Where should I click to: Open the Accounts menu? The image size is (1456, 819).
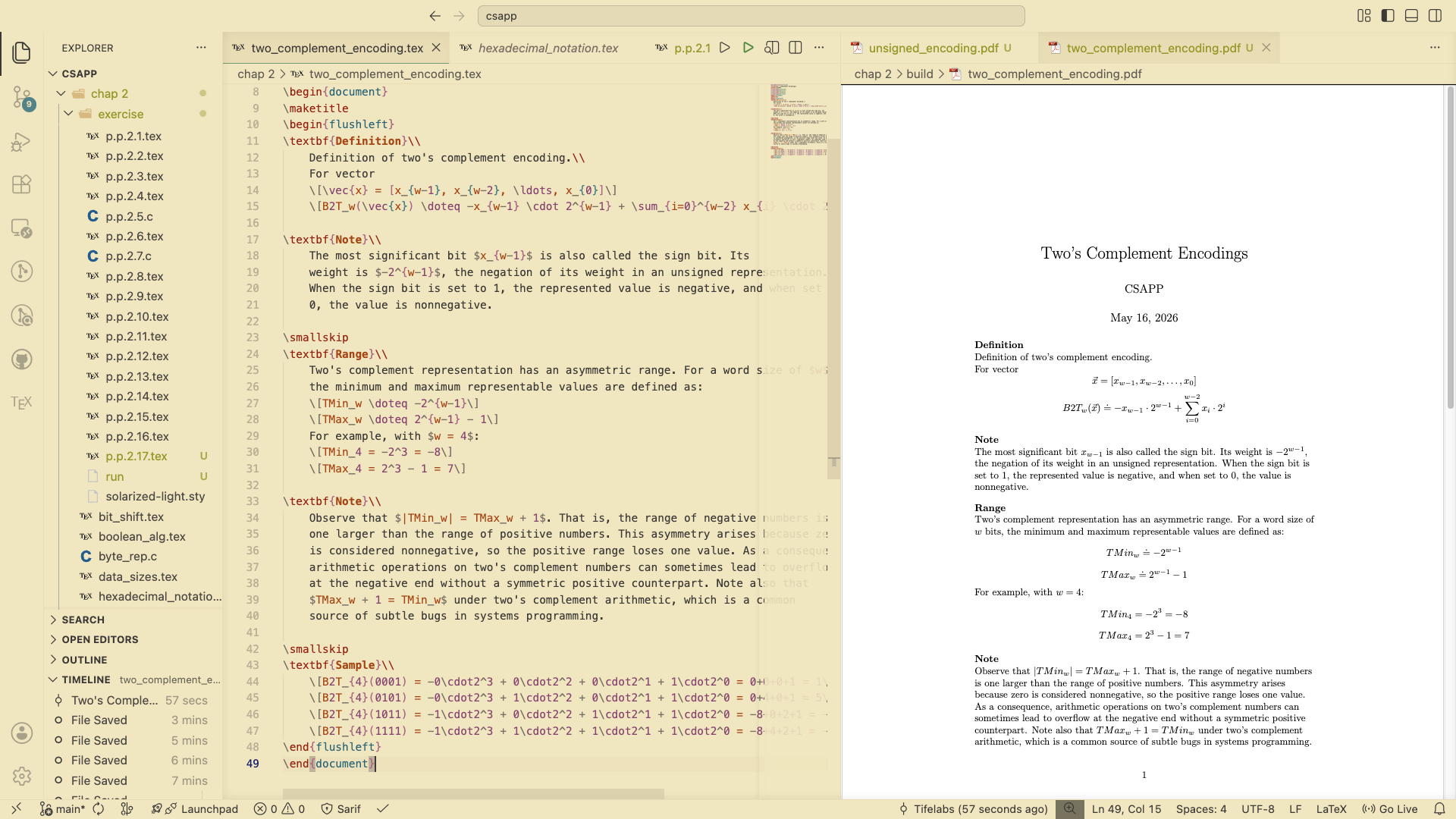click(21, 733)
